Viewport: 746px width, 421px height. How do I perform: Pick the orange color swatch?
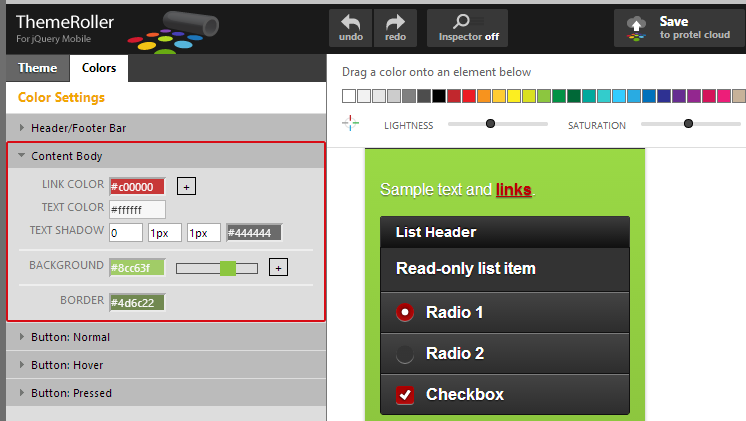pos(484,96)
